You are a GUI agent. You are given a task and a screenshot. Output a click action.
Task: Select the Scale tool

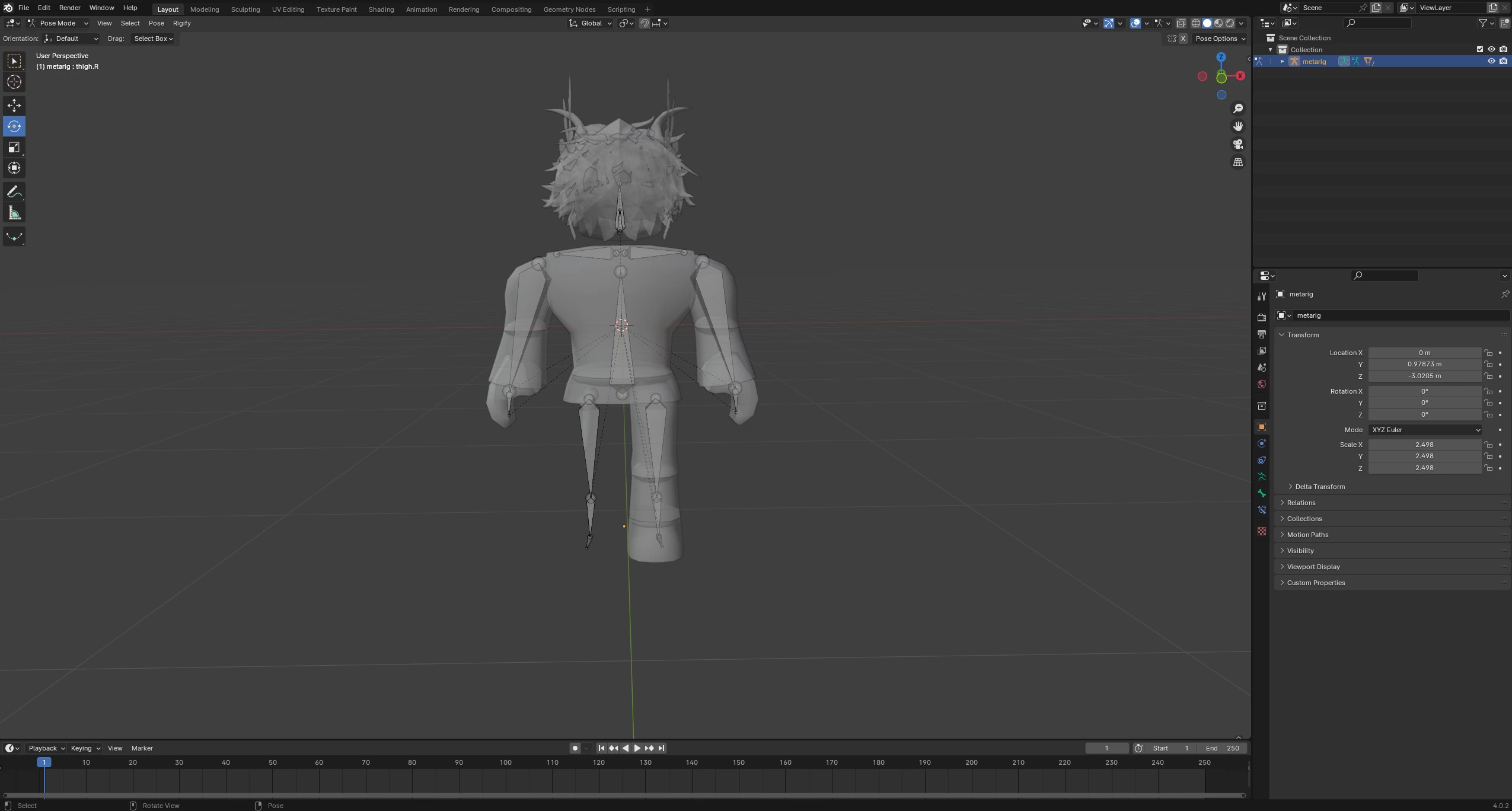click(x=14, y=147)
